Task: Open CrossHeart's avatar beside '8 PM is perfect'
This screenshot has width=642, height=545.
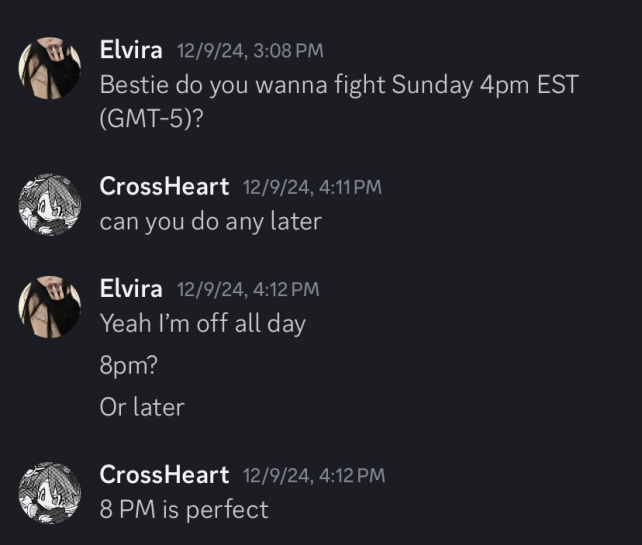Action: coord(50,493)
